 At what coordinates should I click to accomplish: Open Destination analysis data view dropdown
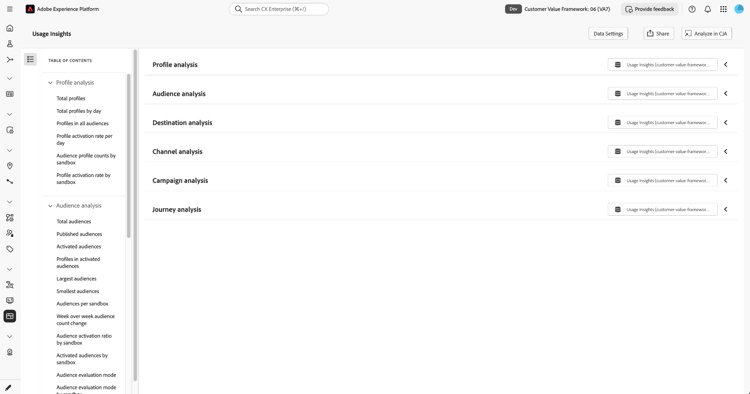coord(662,122)
